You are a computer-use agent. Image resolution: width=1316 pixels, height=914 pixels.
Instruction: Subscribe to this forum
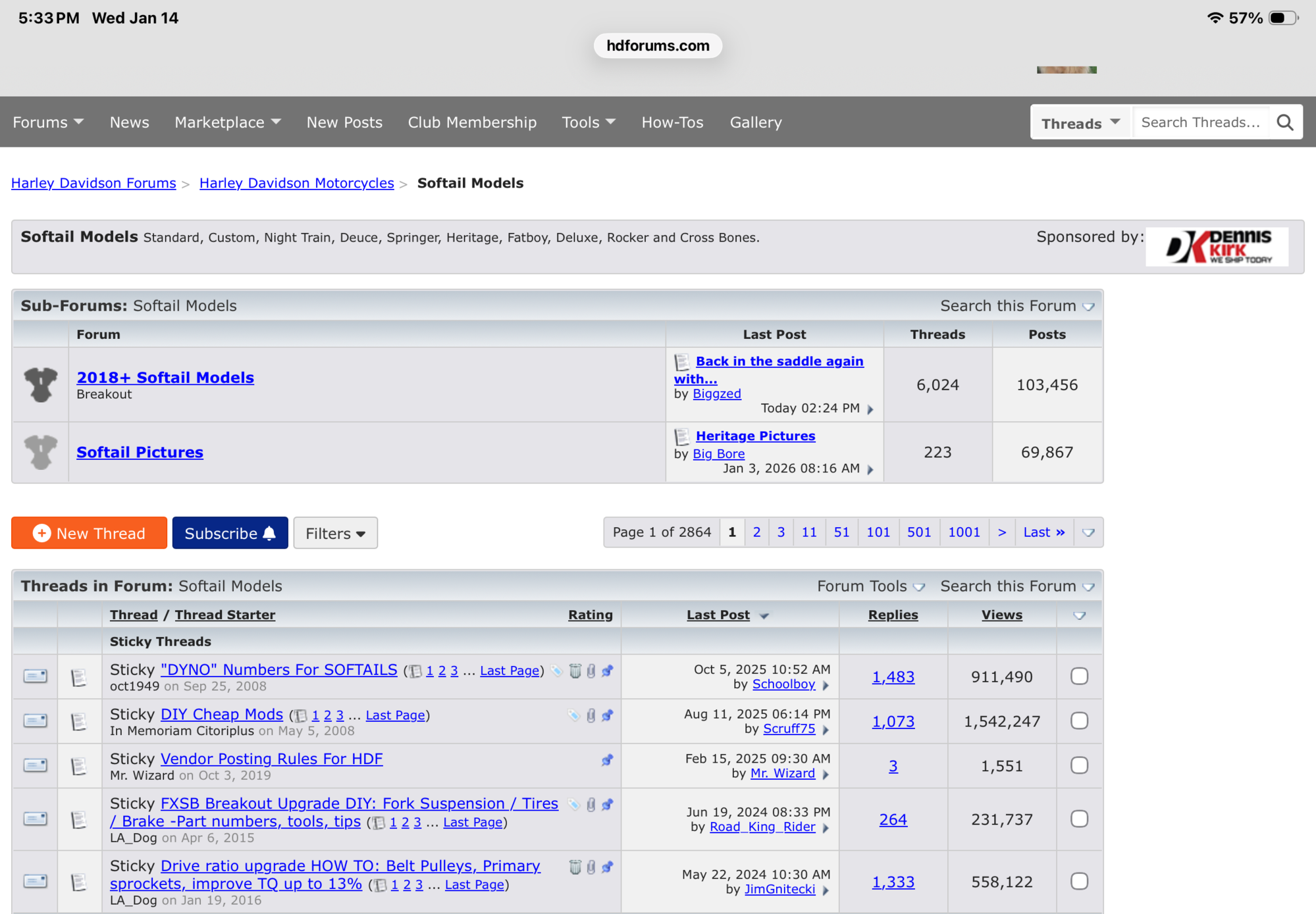pos(230,533)
